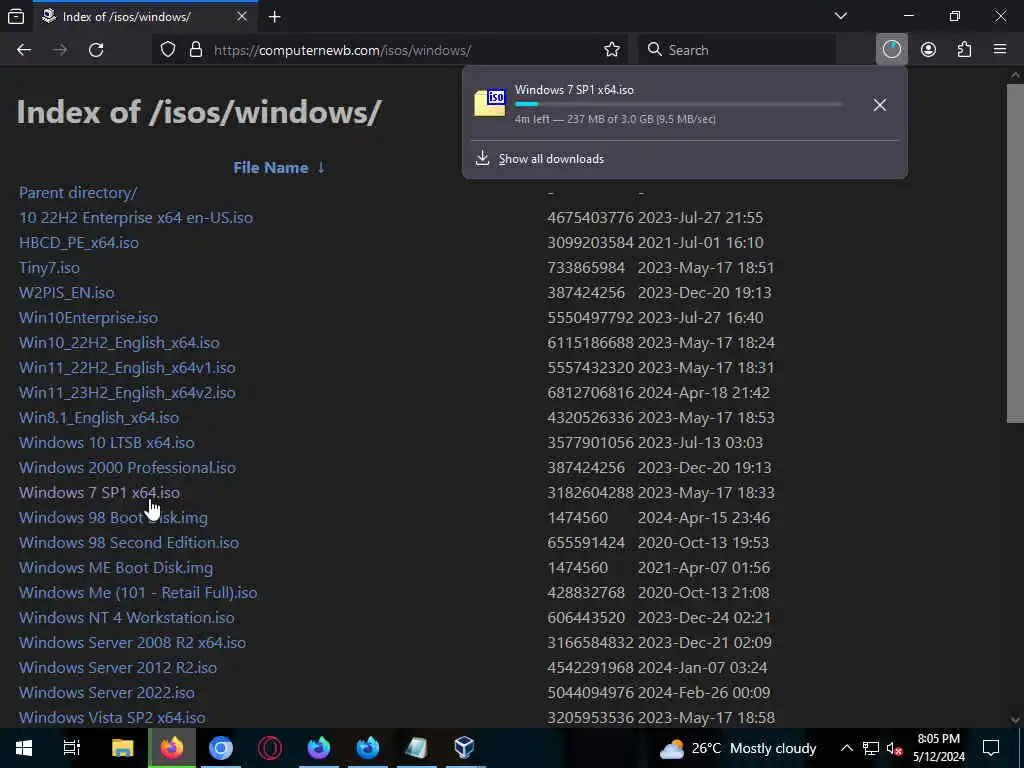This screenshot has height=768, width=1024.
Task: Download W2PIS_EN.iso
Action: 66,293
